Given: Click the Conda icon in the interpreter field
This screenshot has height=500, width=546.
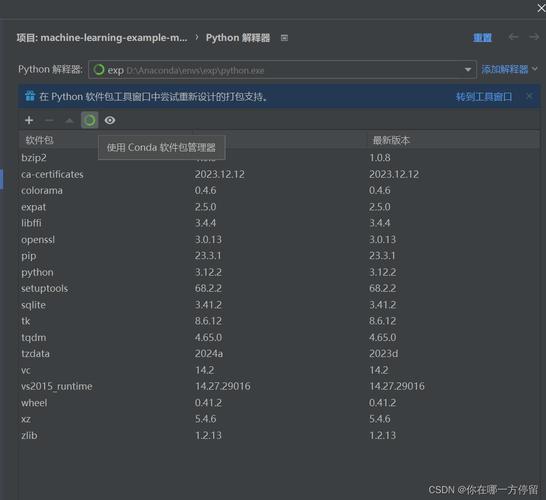Looking at the screenshot, I should [99, 70].
